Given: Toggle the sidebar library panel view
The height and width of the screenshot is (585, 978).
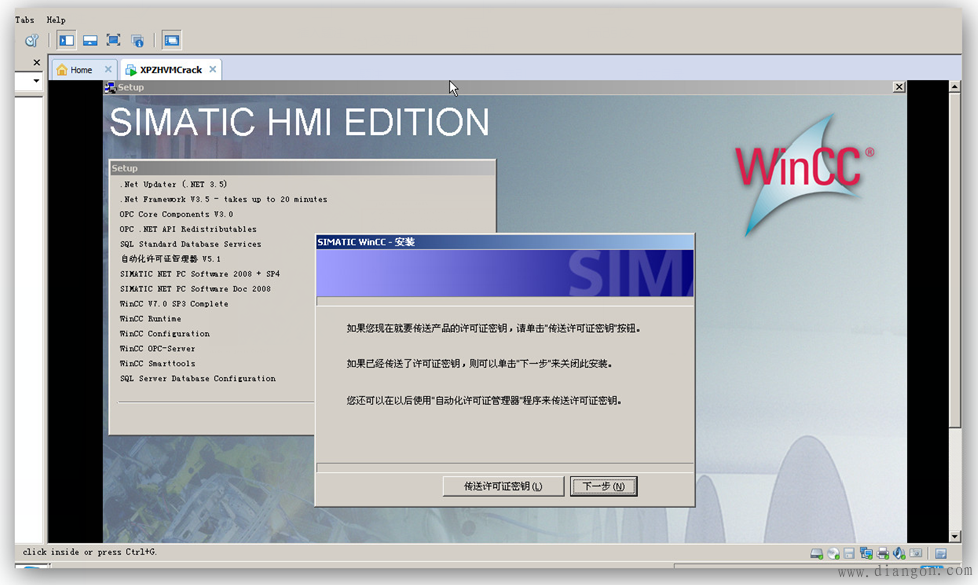Looking at the screenshot, I should pos(66,40).
